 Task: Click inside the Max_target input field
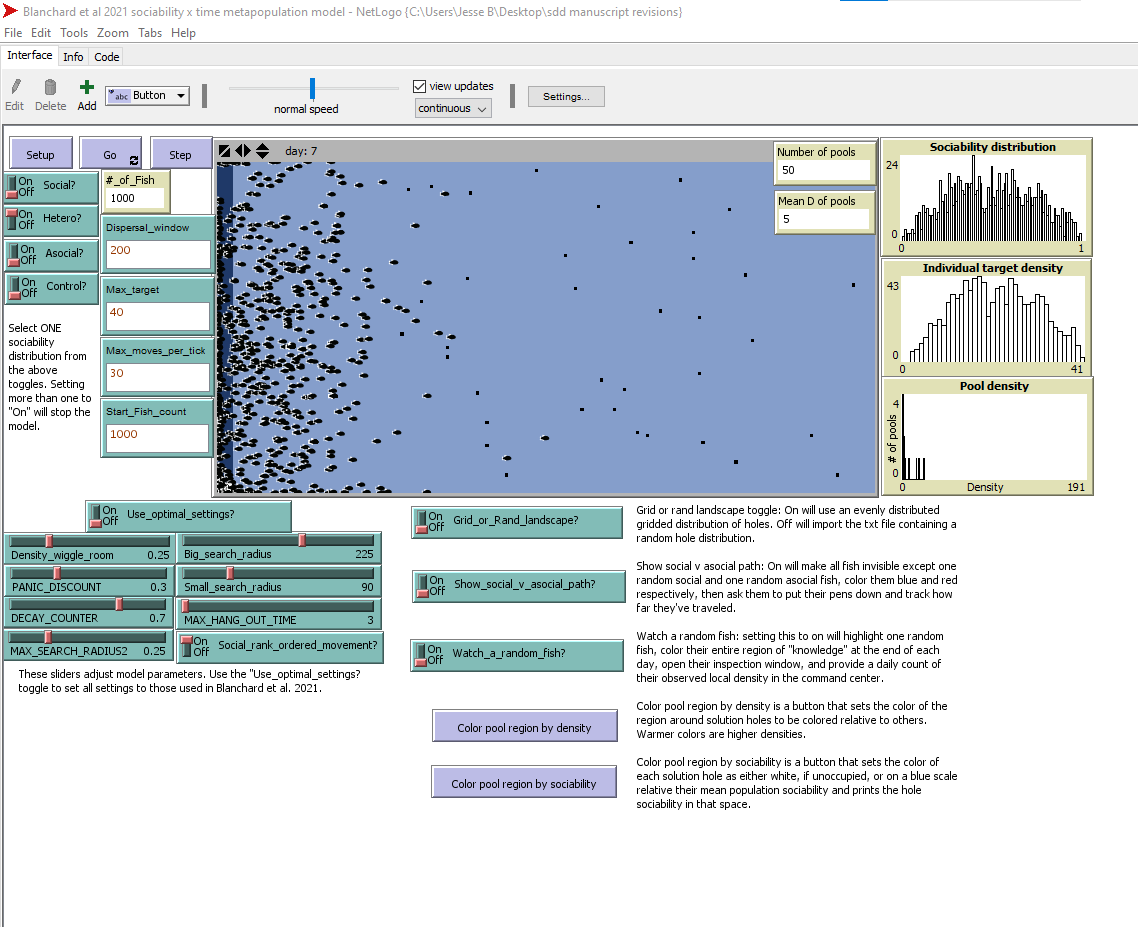[x=156, y=318]
